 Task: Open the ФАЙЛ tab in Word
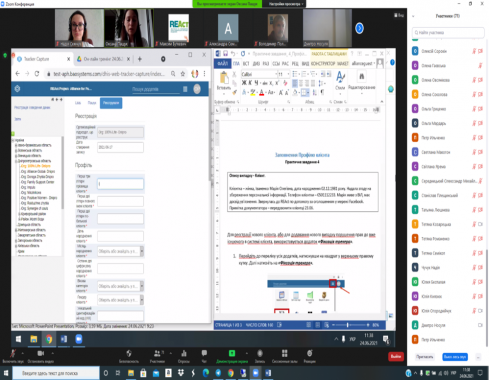pyautogui.click(x=222, y=63)
